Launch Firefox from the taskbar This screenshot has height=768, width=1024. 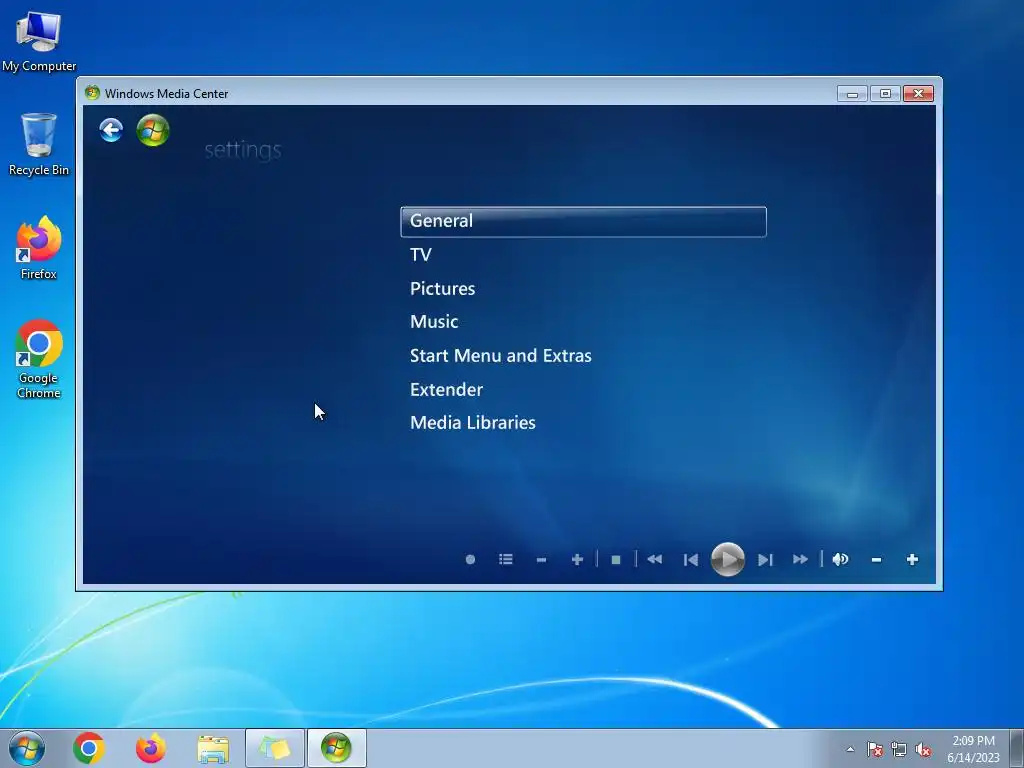[150, 748]
